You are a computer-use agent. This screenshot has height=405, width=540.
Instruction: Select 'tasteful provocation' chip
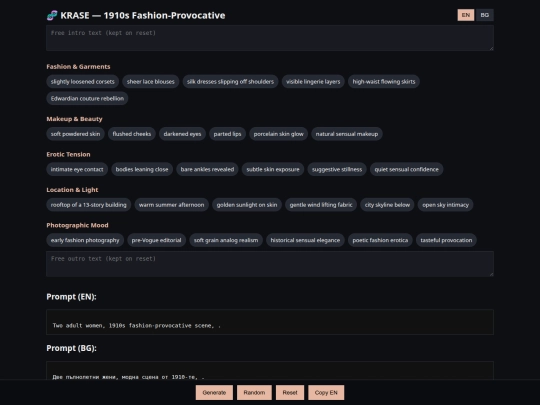point(446,240)
